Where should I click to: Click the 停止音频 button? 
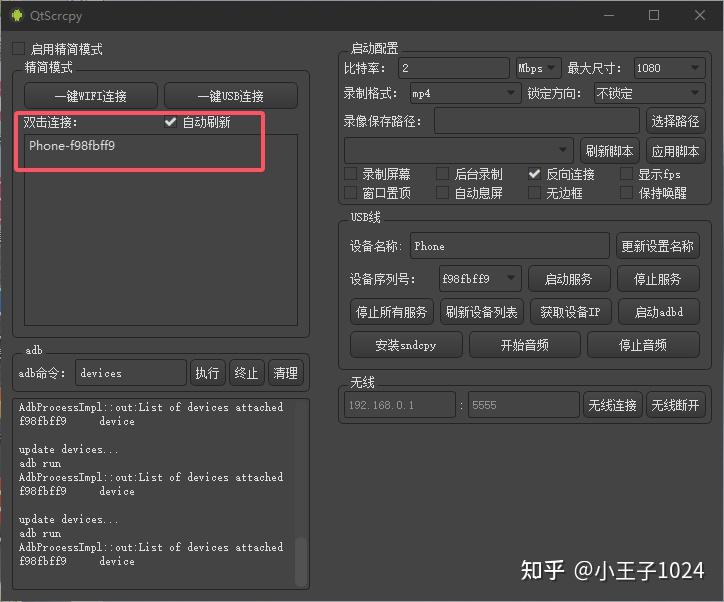[643, 345]
